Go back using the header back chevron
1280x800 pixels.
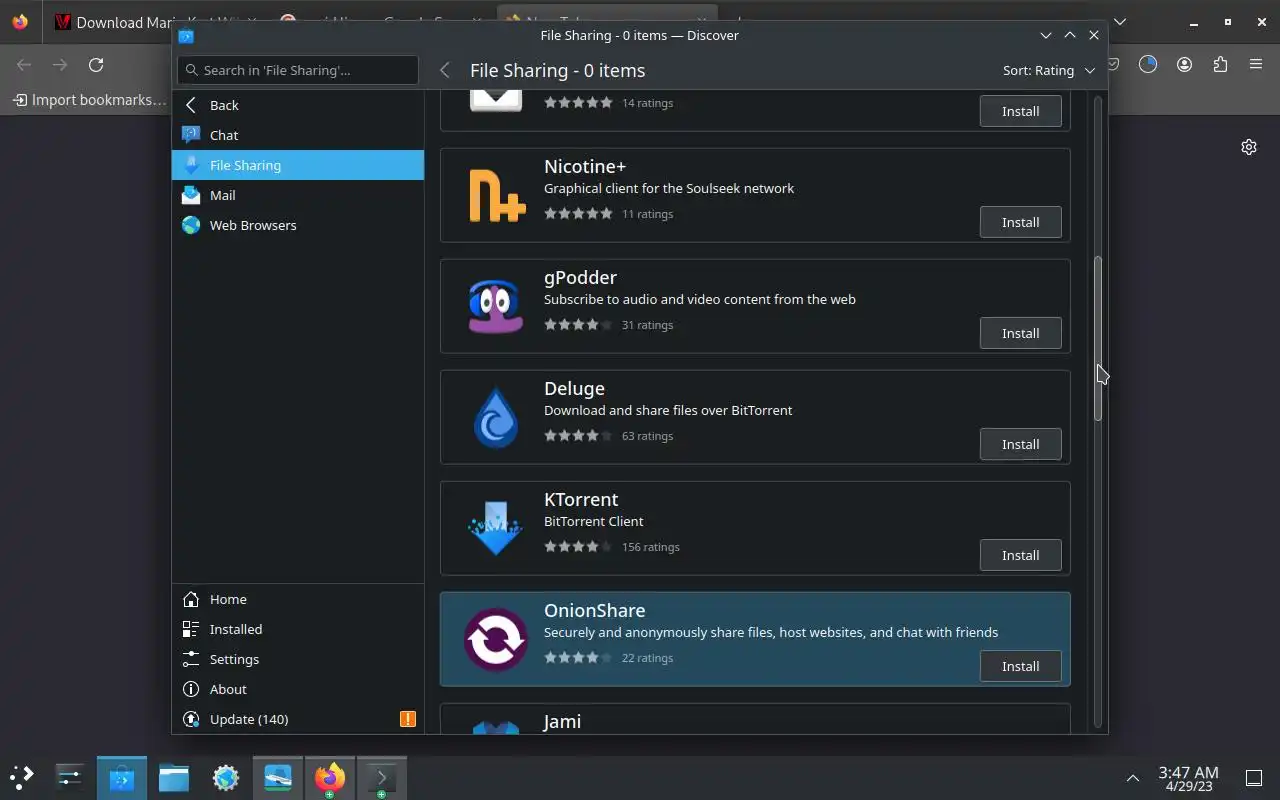(445, 70)
